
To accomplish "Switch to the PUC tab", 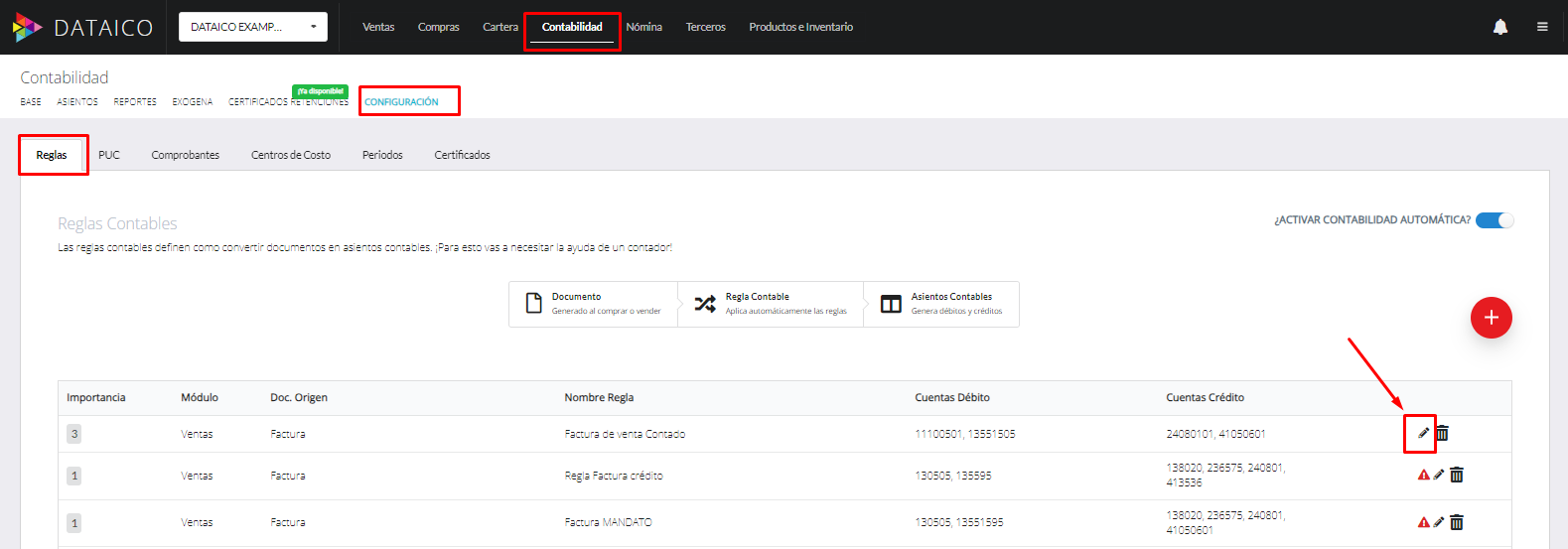I will click(x=109, y=155).
